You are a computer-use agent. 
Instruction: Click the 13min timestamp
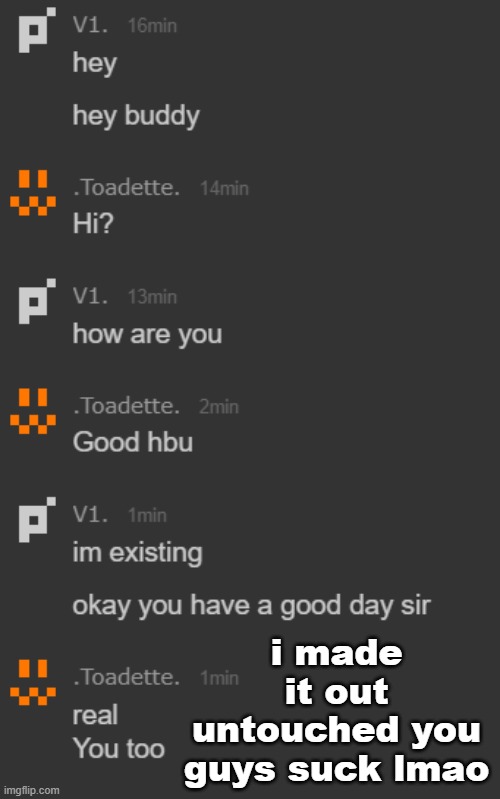click(x=152, y=297)
